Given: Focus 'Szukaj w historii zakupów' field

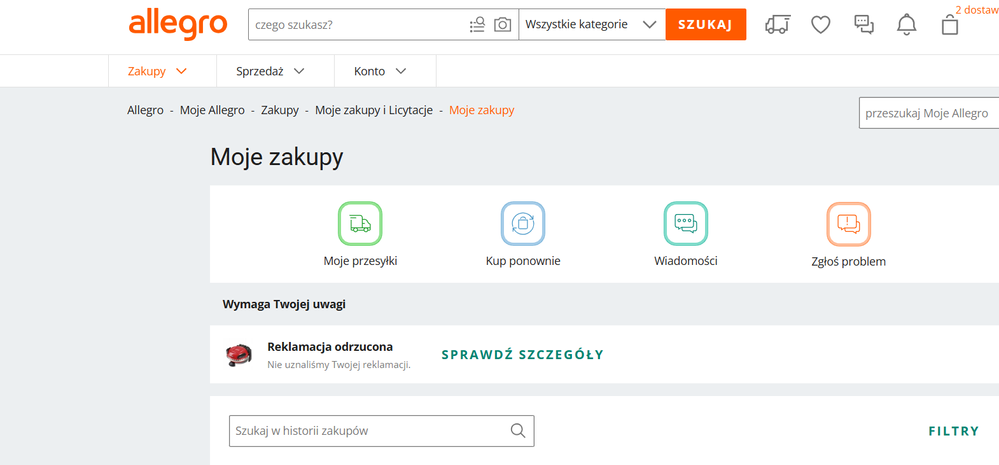Looking at the screenshot, I should (x=382, y=431).
